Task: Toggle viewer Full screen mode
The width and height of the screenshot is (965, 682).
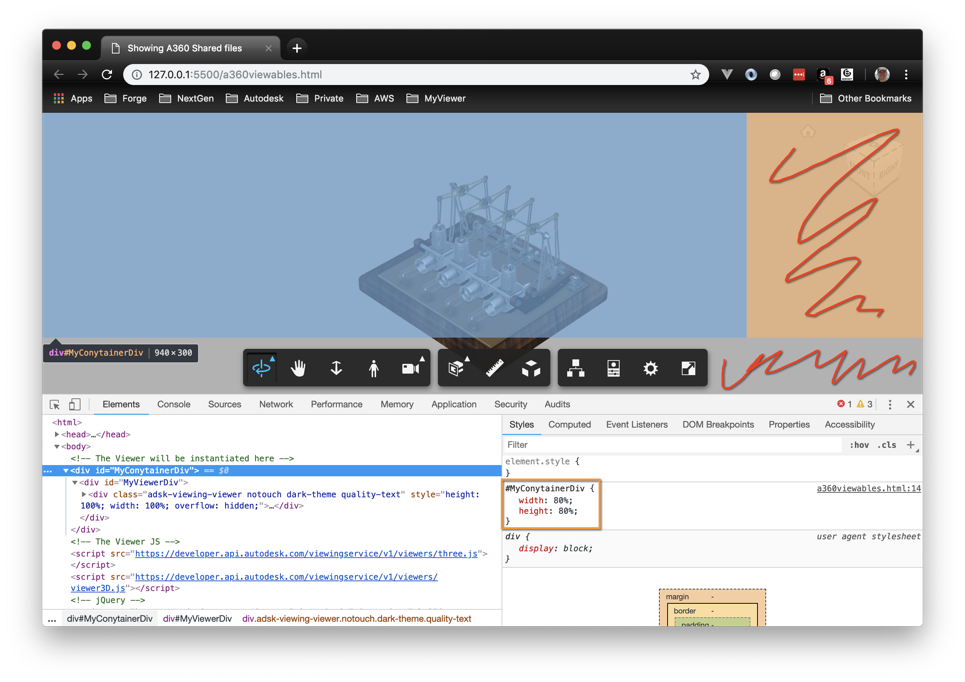Action: pyautogui.click(x=689, y=368)
